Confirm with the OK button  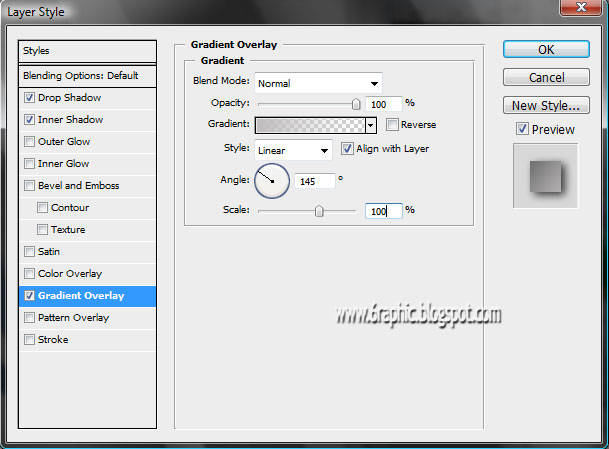[x=546, y=50]
